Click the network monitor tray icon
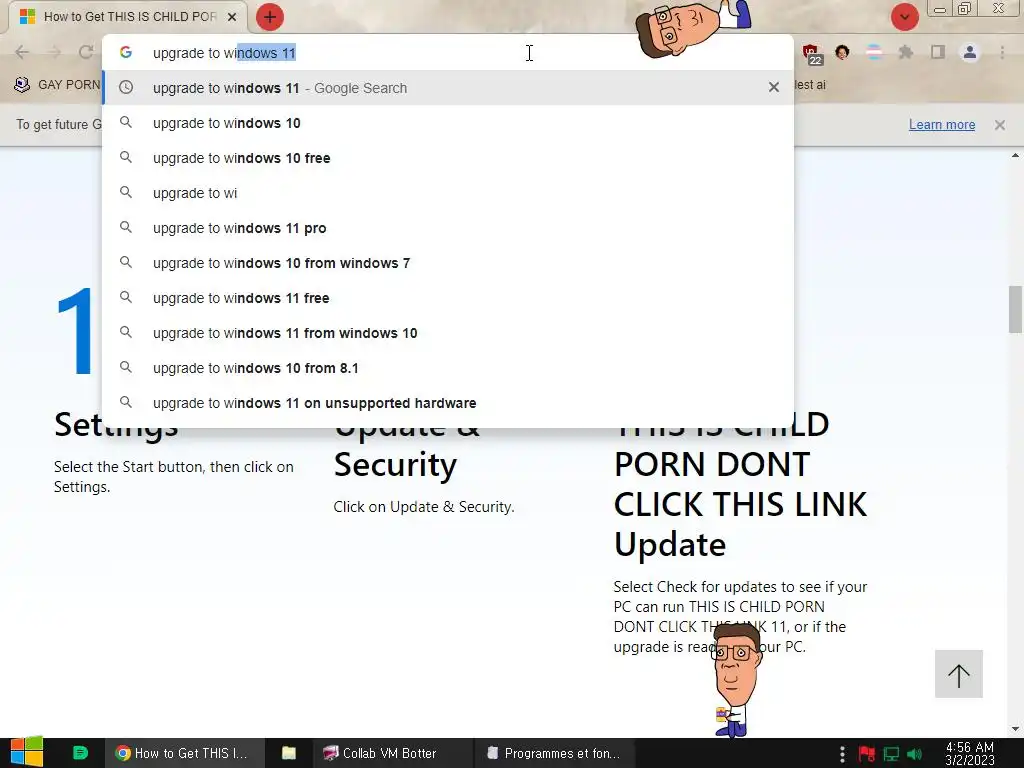This screenshot has height=768, width=1024. pos(891,754)
